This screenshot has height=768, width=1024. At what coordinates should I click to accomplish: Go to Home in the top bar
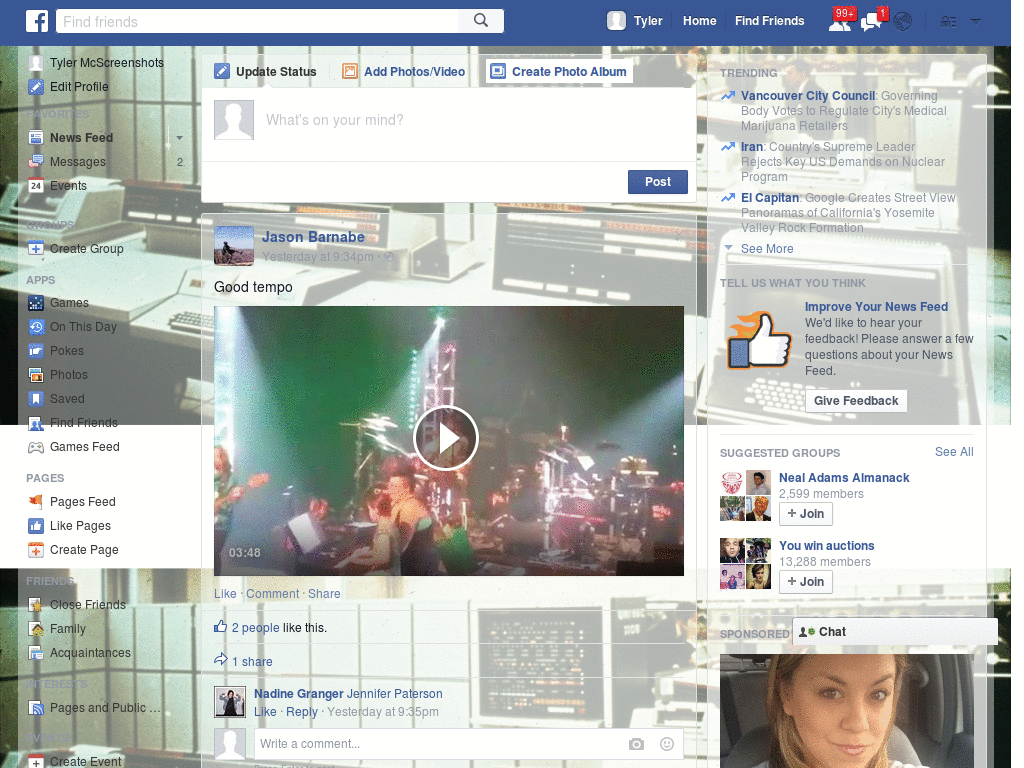[x=699, y=21]
